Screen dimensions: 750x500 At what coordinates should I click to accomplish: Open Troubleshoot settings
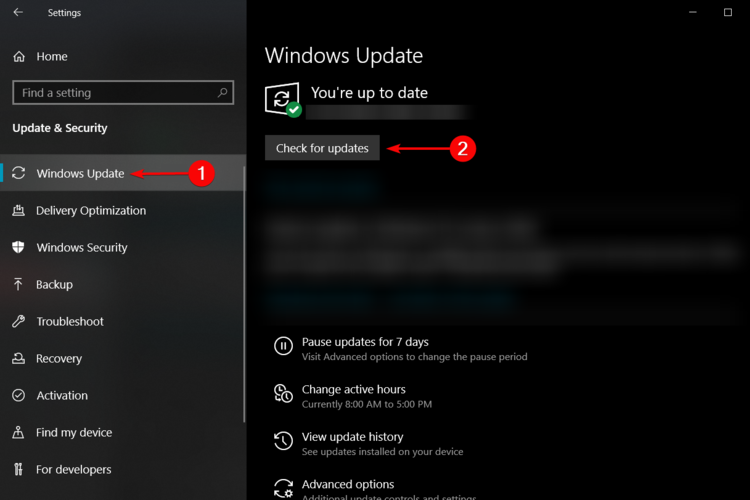pos(123,321)
